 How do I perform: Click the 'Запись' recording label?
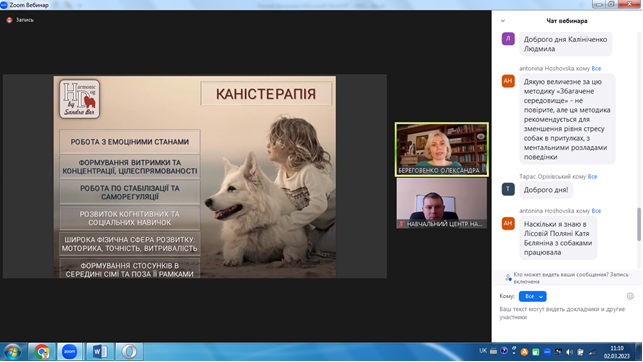point(25,20)
